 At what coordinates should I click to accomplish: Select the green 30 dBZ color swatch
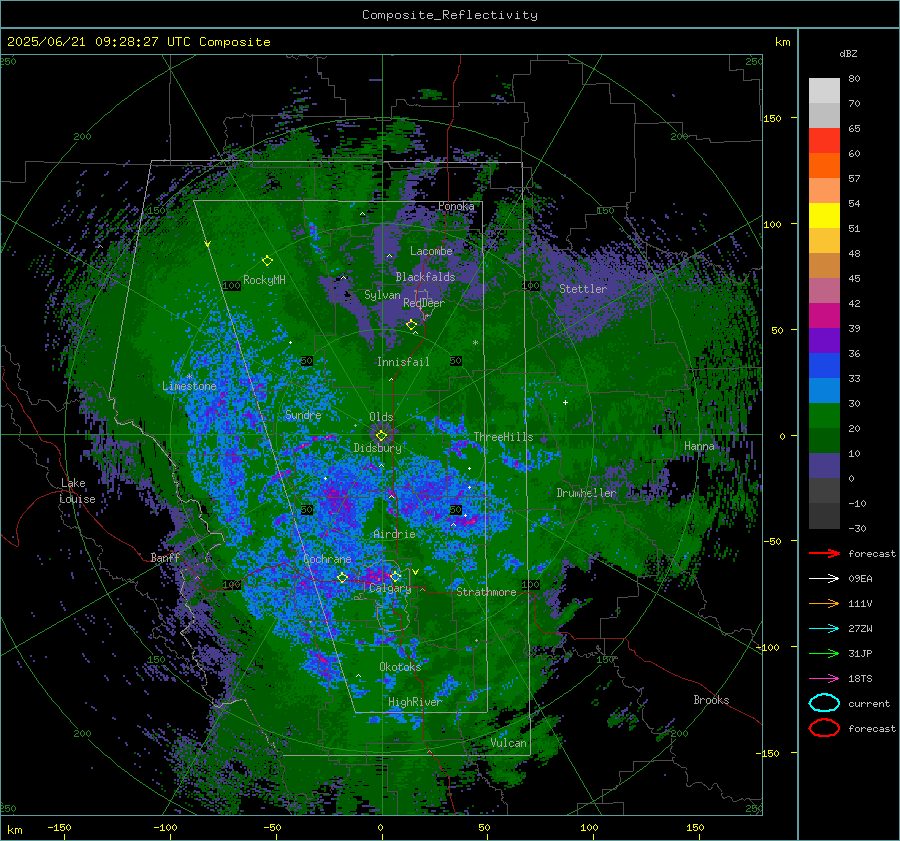click(824, 415)
